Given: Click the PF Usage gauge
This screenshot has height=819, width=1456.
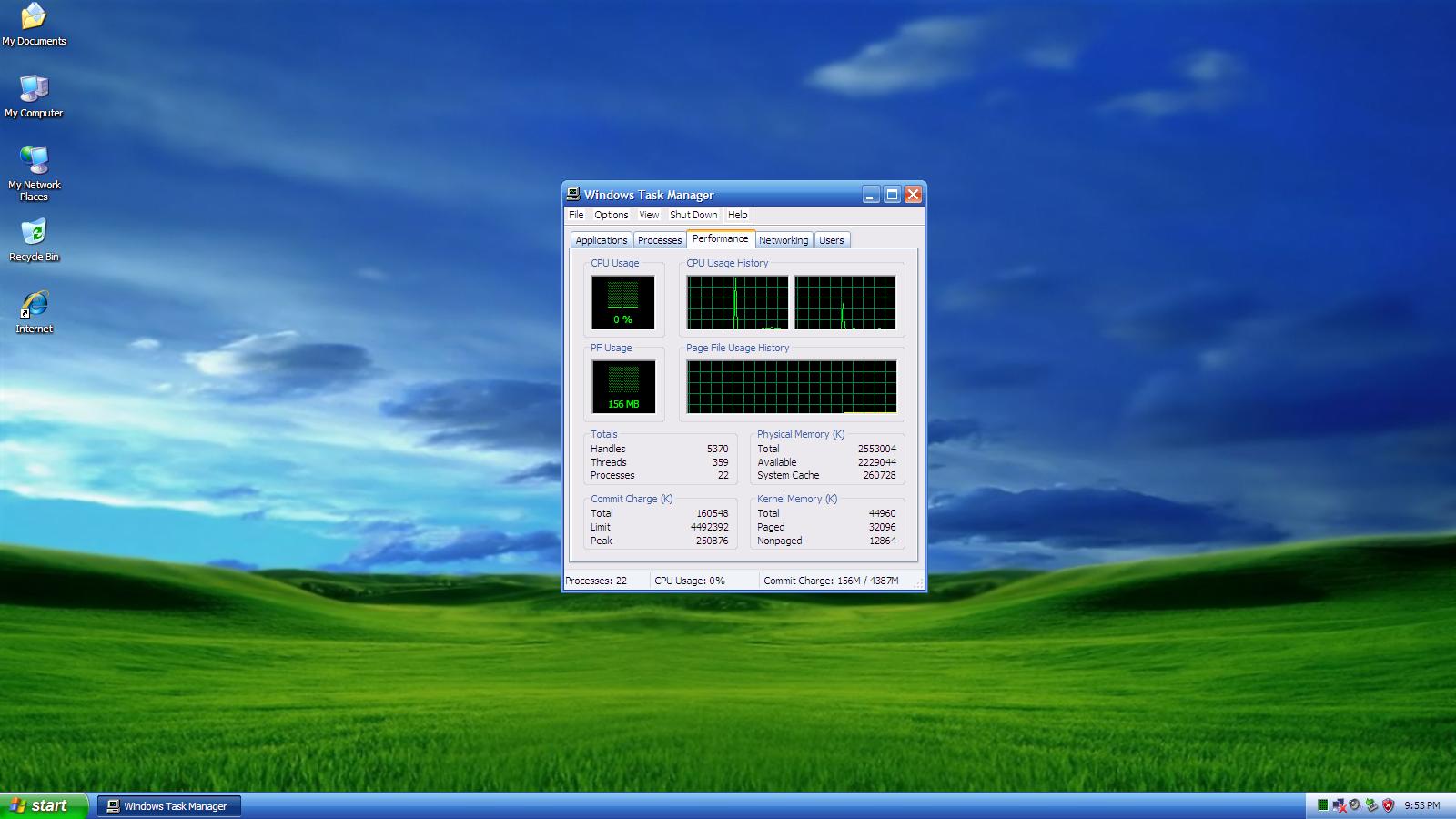Looking at the screenshot, I should [623, 387].
